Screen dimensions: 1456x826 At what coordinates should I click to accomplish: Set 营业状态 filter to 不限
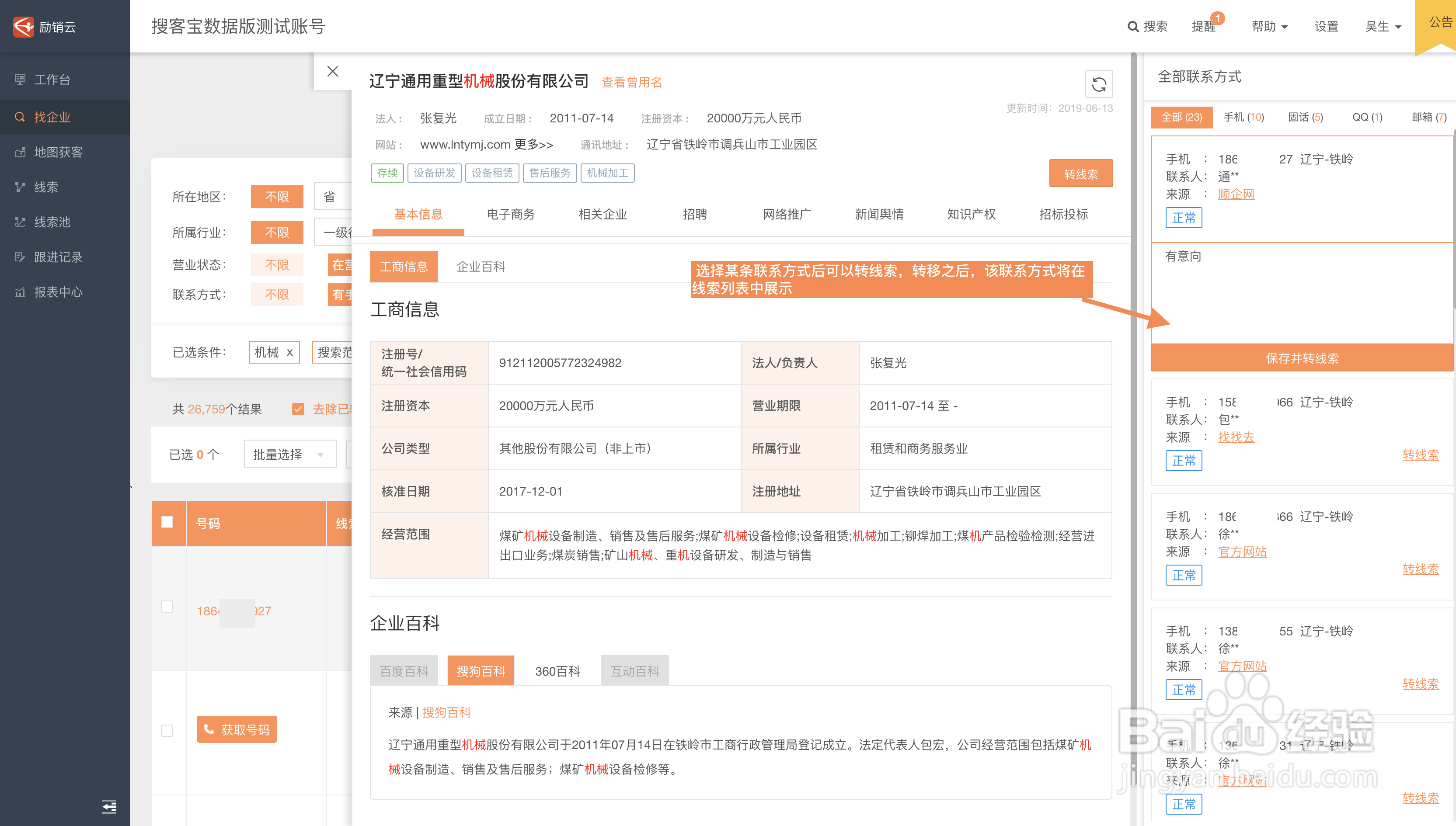coord(277,265)
